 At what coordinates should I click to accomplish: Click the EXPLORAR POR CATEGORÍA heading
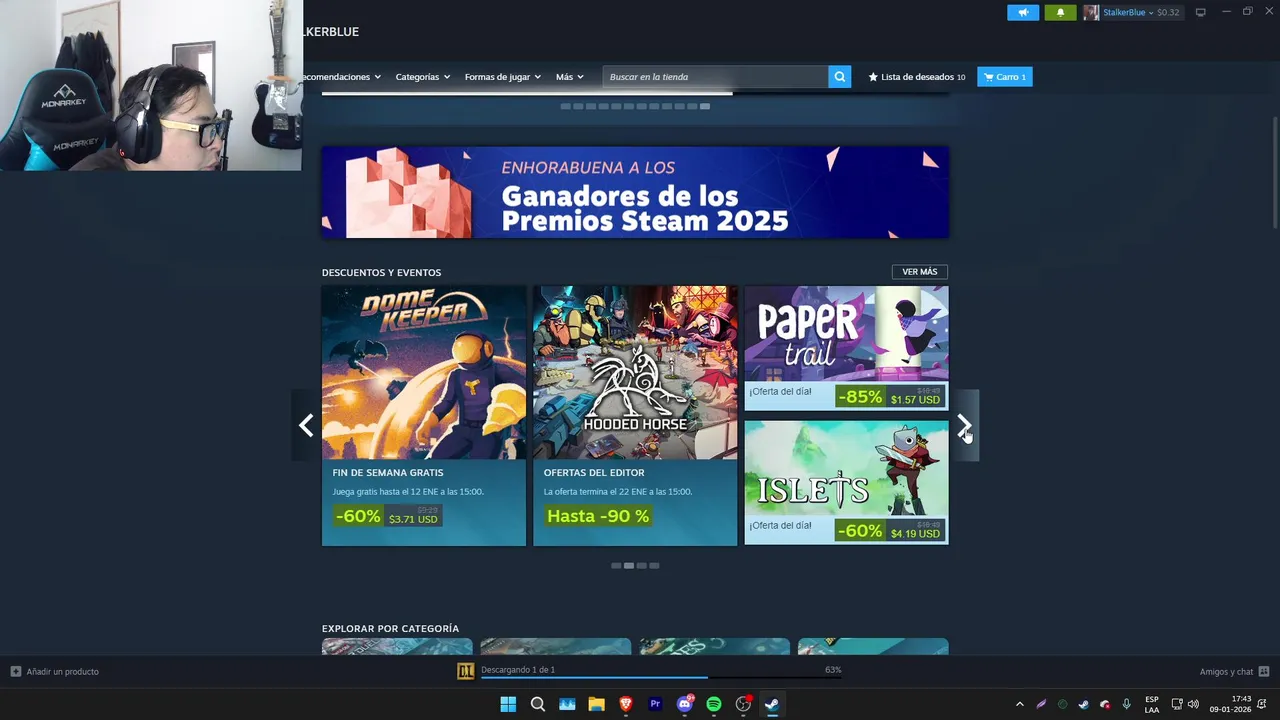390,629
